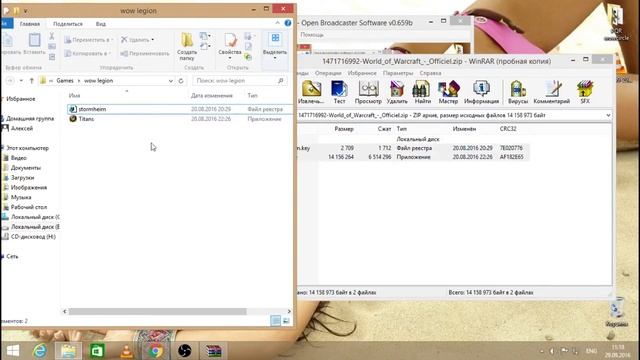This screenshot has width=640, height=360.
Task: Open Chrome from the taskbar
Action: 155,351
